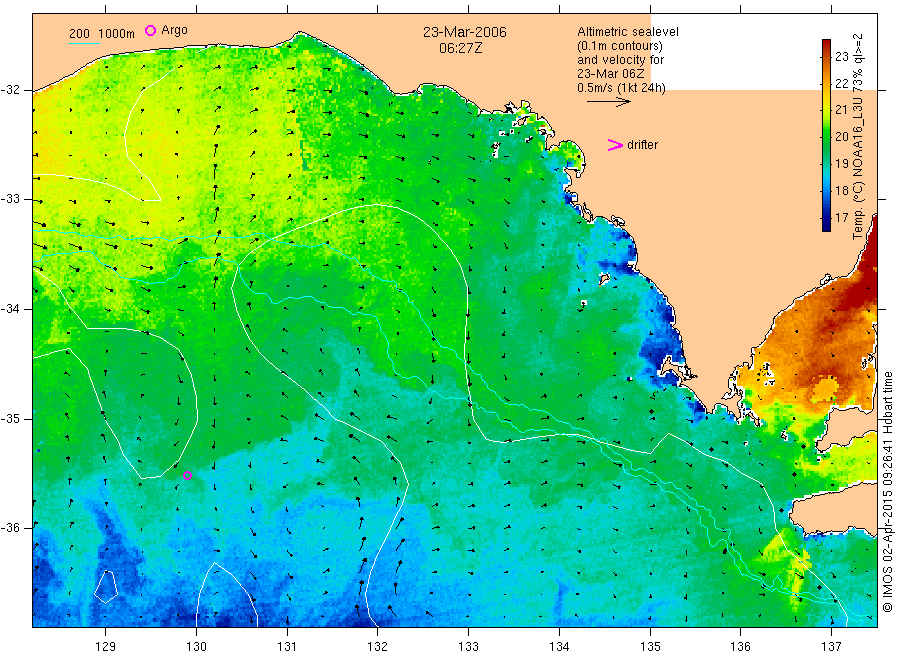Screen dimensions: 900x660
Task: Click the magenta Argo float marker near 130°E
Action: tap(187, 475)
